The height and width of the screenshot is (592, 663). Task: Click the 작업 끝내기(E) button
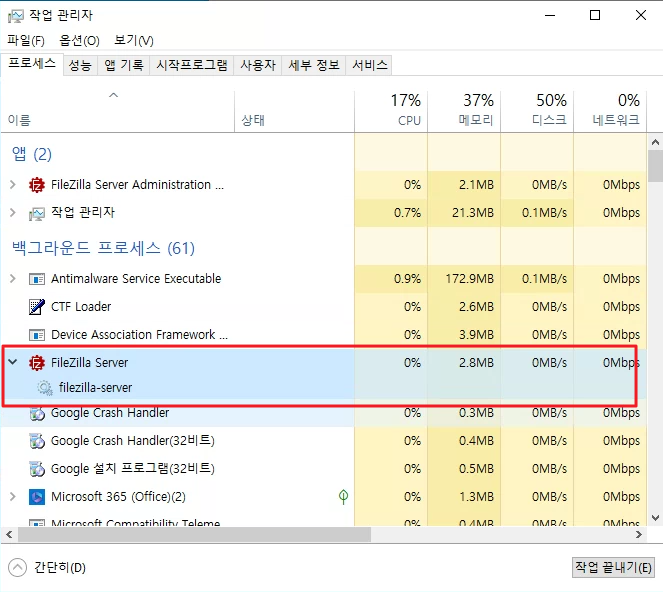click(x=612, y=567)
